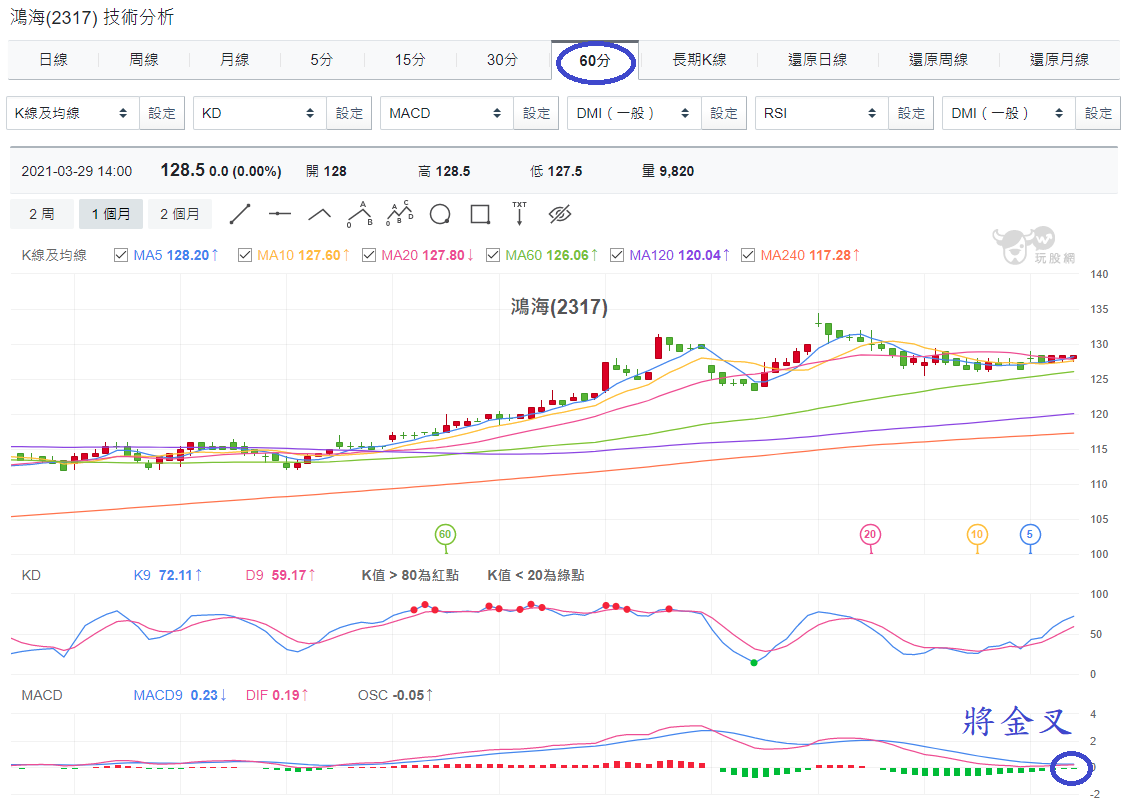Open the MACD indicator dropdown
The image size is (1141, 798).
click(447, 113)
